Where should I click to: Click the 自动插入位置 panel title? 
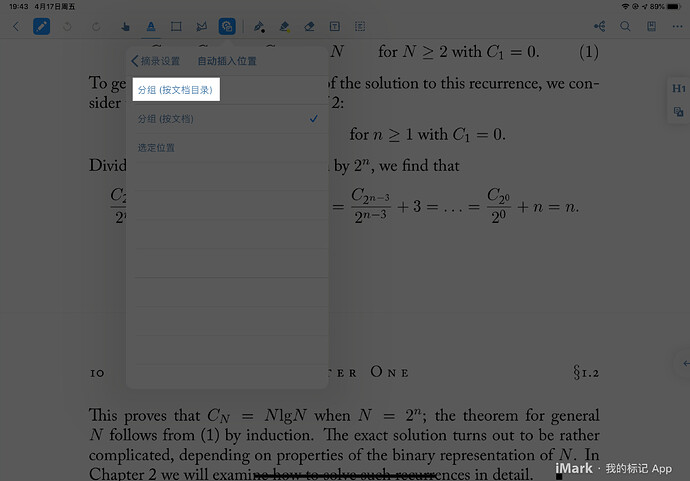tap(227, 61)
